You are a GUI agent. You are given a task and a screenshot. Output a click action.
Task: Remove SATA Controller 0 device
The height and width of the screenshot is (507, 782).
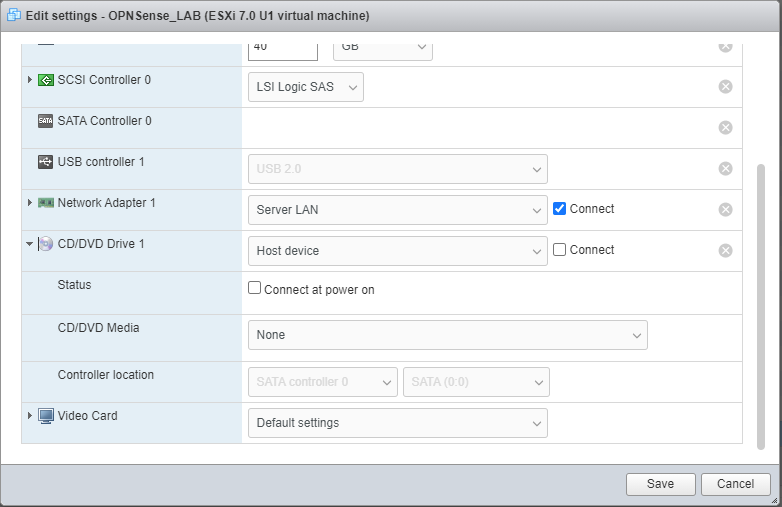tap(725, 128)
